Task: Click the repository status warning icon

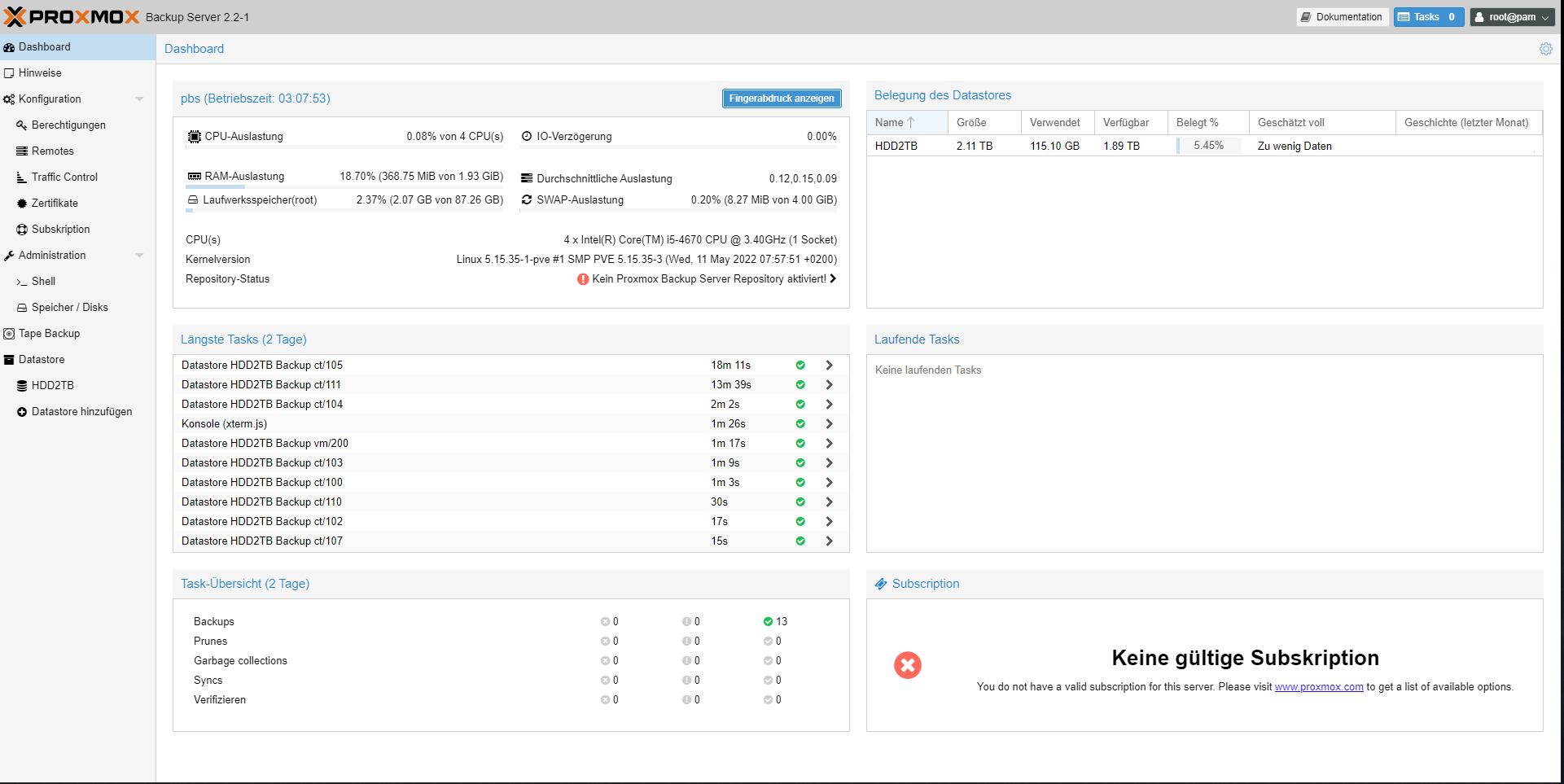Action: (x=583, y=279)
